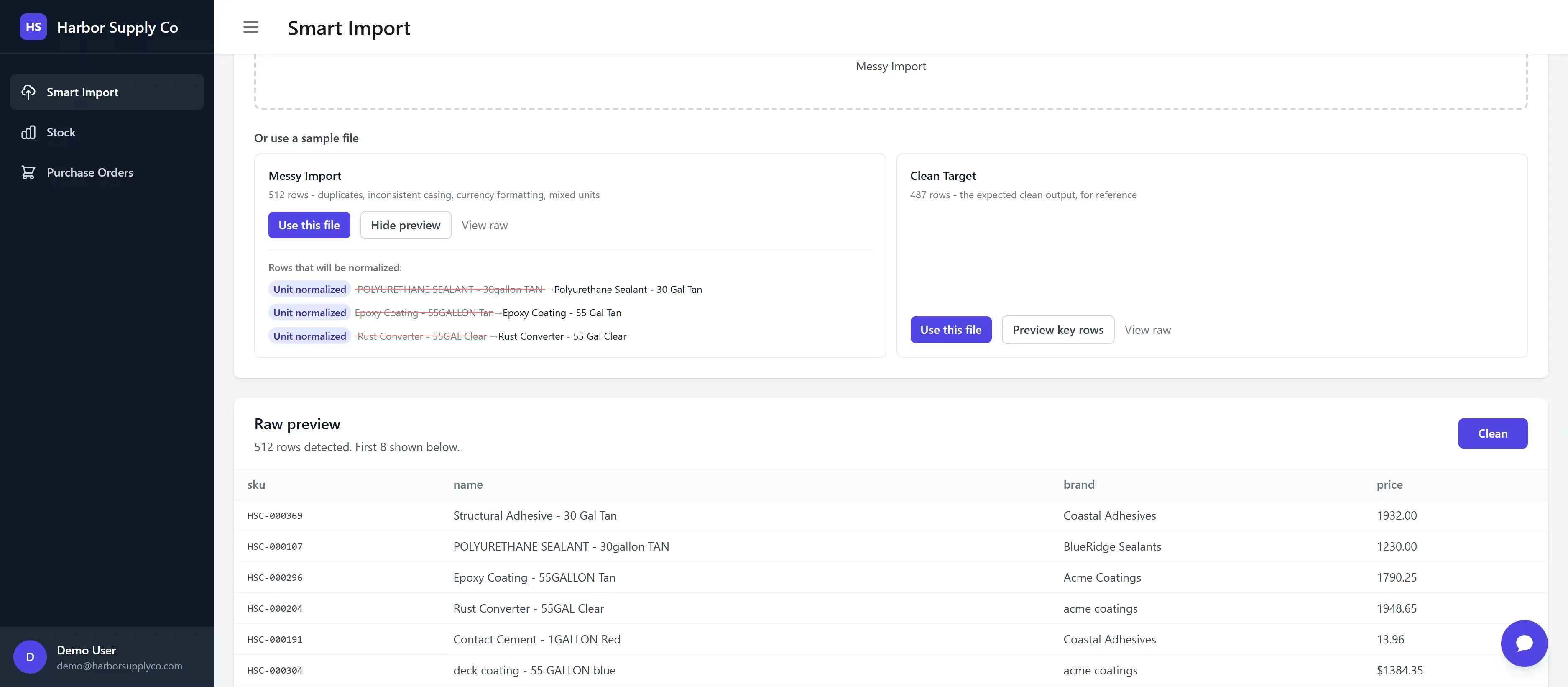Screen dimensions: 1568x687
Task: Click Contact Cement - 1GALLON Red name
Action: coord(537,639)
